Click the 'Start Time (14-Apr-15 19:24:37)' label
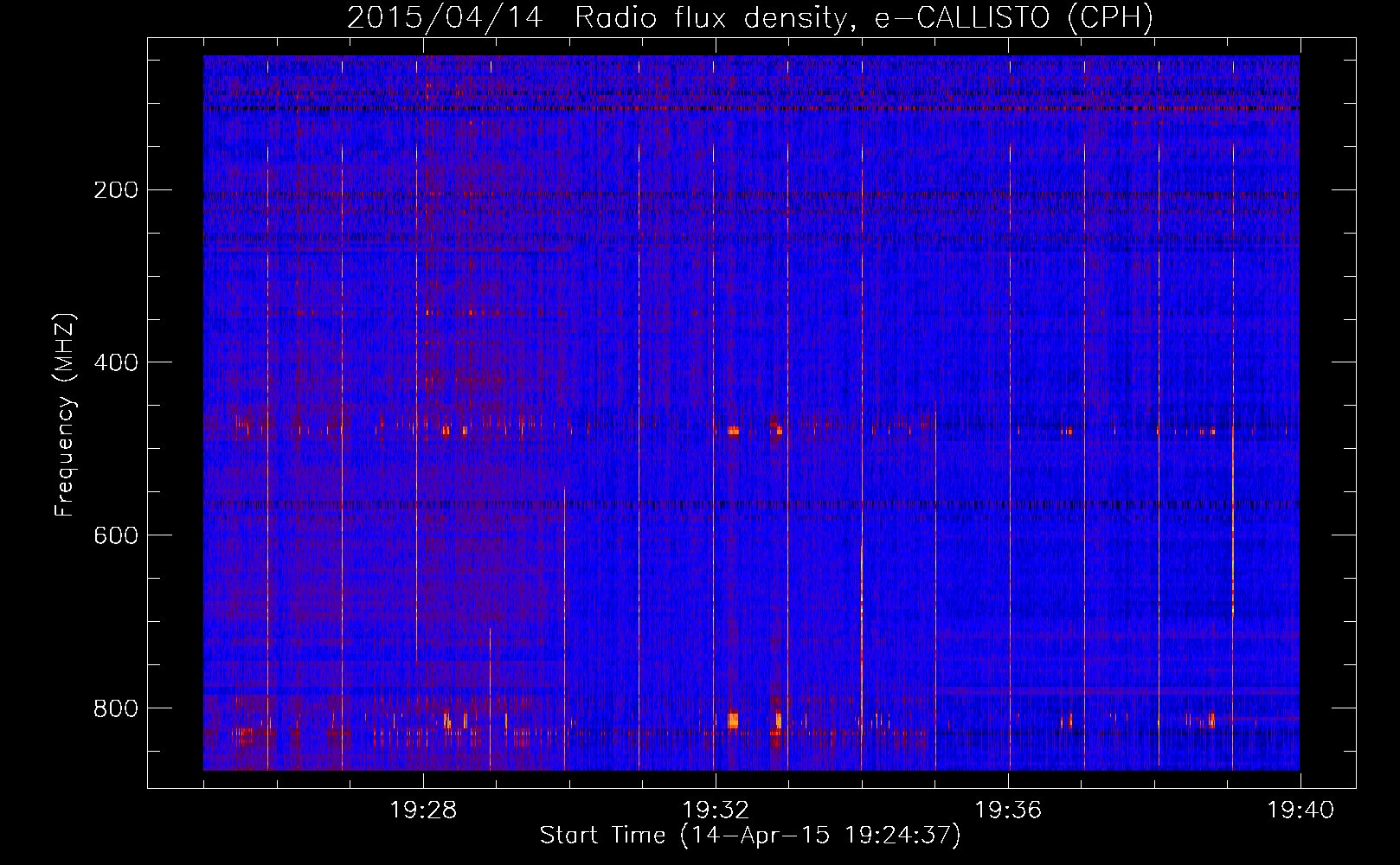1400x865 pixels. tap(750, 836)
